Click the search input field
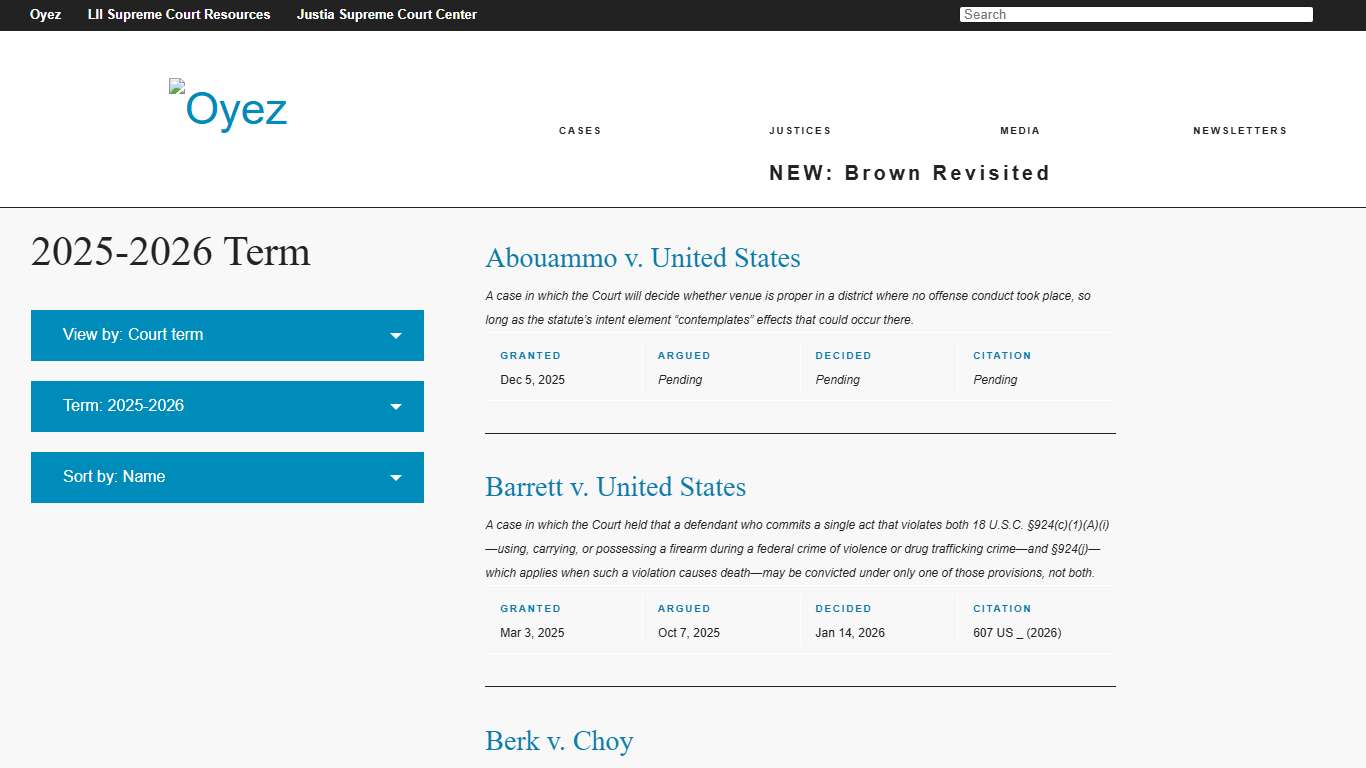The width and height of the screenshot is (1366, 768). [x=1136, y=15]
